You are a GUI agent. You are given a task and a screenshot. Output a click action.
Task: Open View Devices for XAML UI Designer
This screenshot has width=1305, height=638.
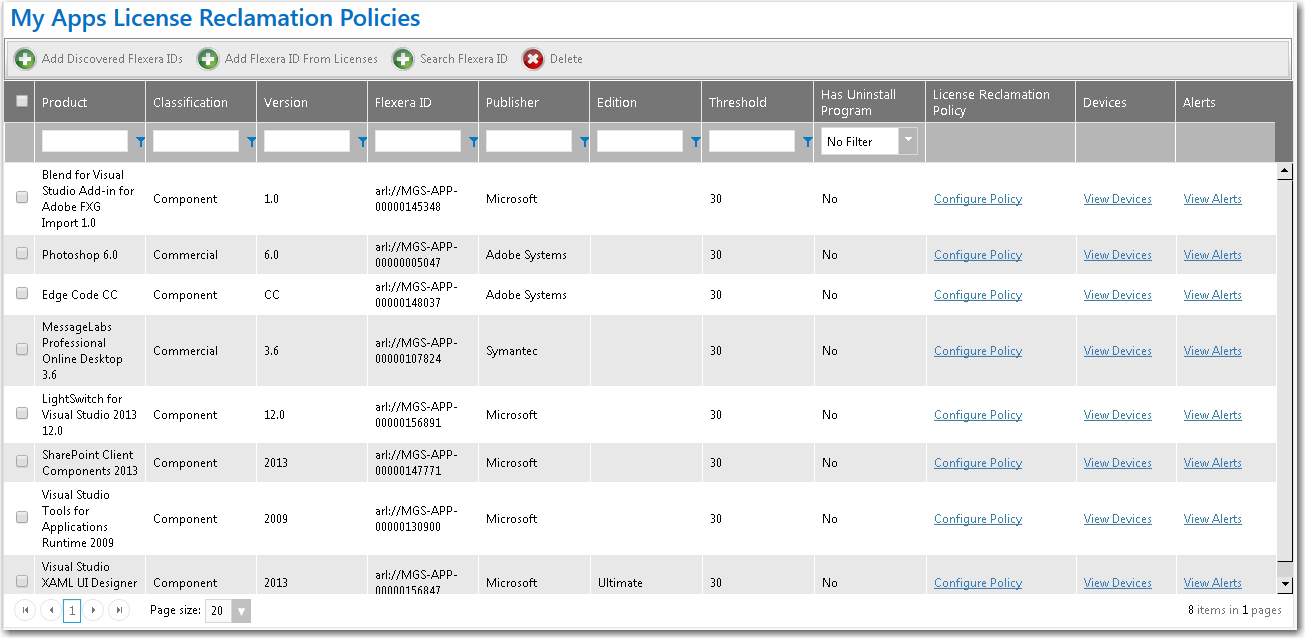click(1118, 583)
